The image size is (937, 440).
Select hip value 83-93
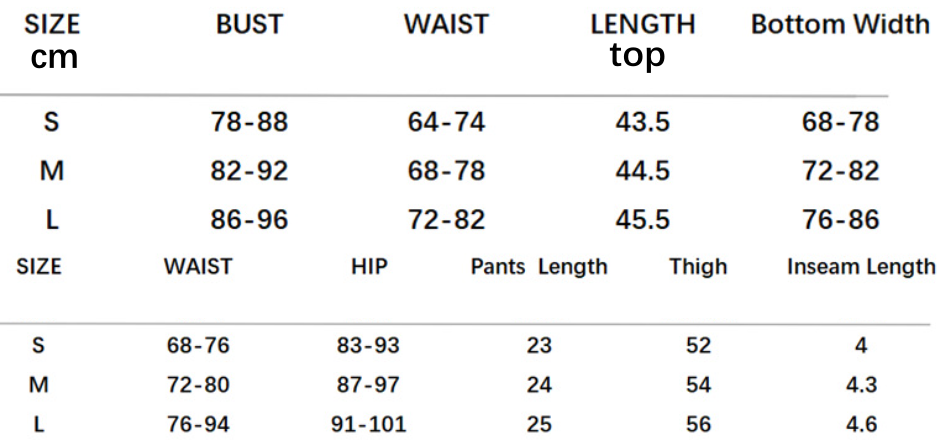pos(368,346)
